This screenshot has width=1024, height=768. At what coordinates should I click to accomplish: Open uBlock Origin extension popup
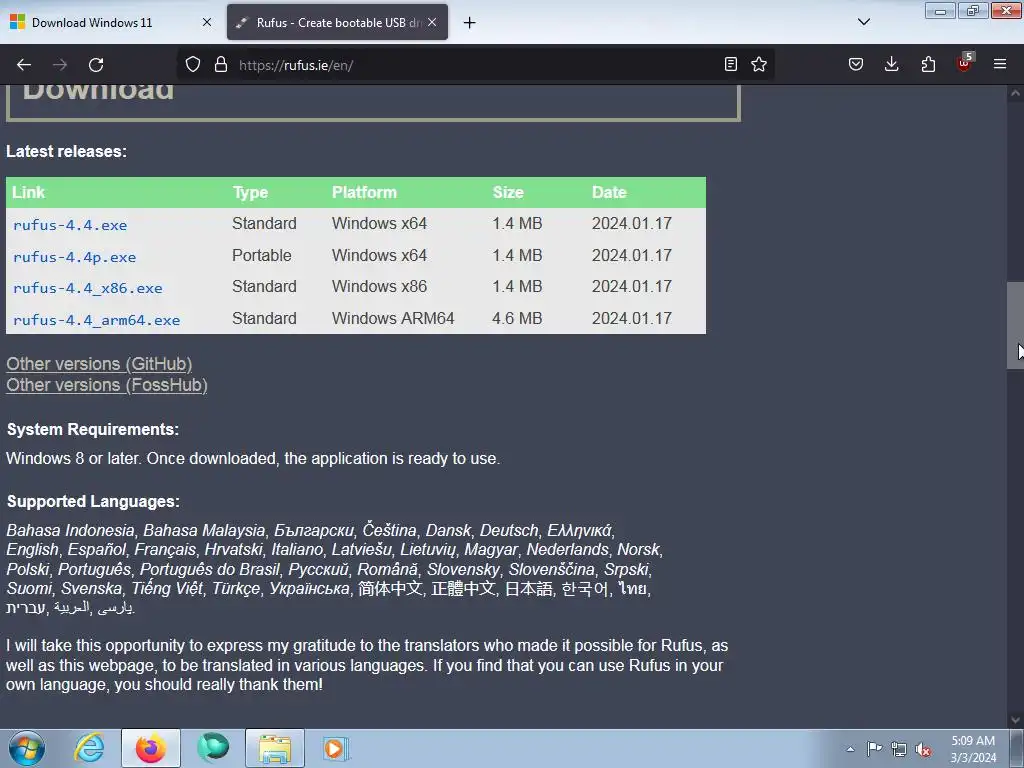[x=964, y=63]
